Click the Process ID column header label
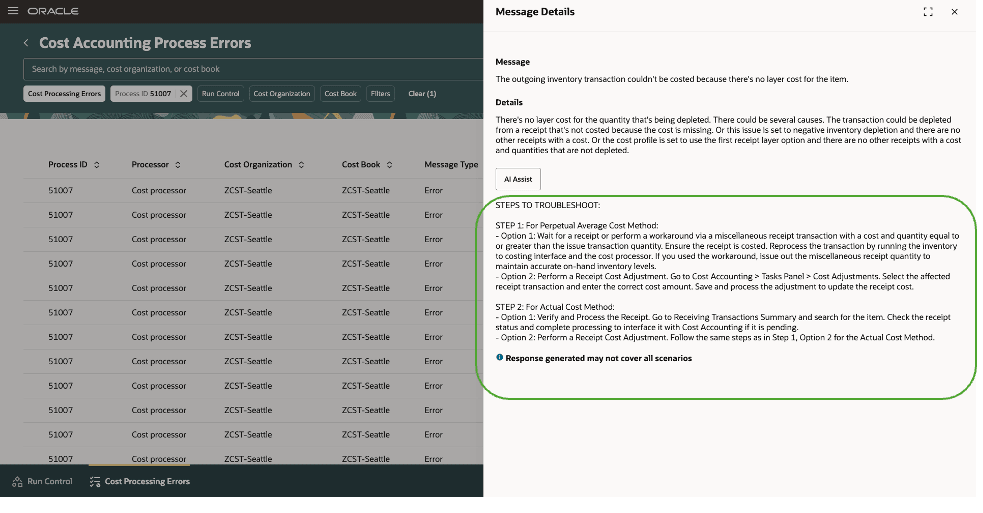Screen dimensions: 983x513 click(68, 164)
